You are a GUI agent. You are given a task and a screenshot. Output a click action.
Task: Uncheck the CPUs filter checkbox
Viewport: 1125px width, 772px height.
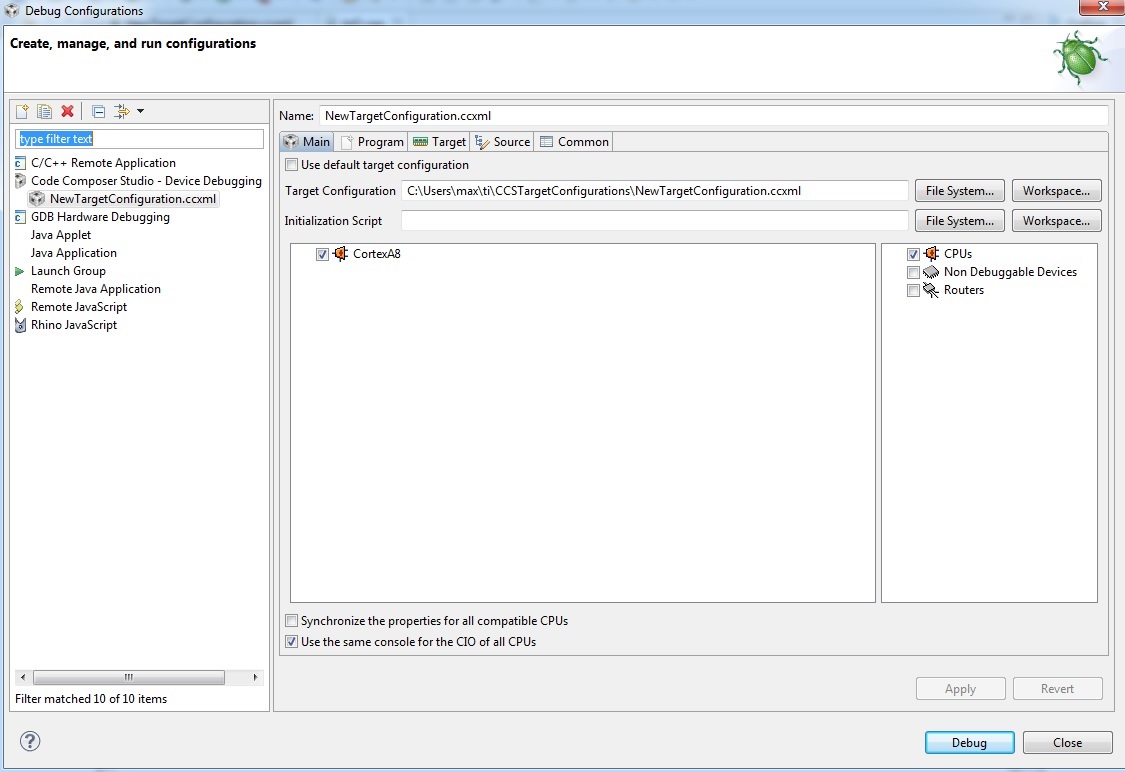913,254
